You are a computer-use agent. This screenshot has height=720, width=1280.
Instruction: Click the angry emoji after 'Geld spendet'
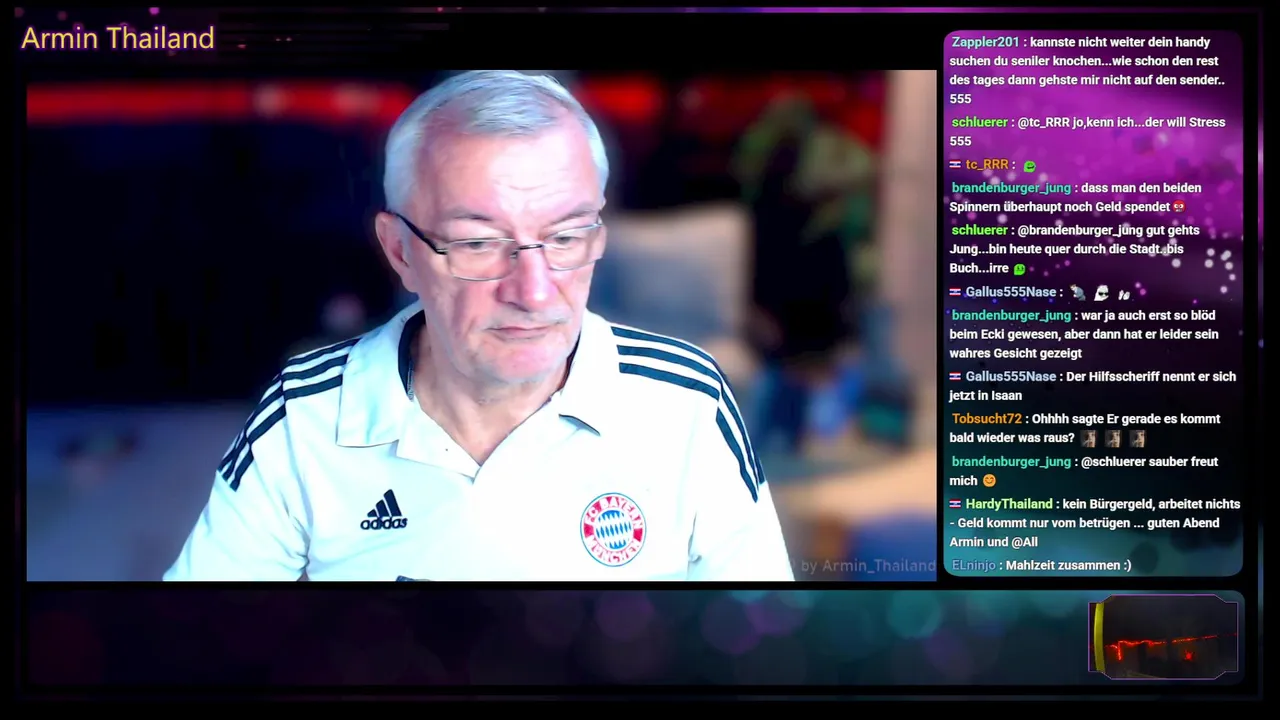click(x=1179, y=207)
